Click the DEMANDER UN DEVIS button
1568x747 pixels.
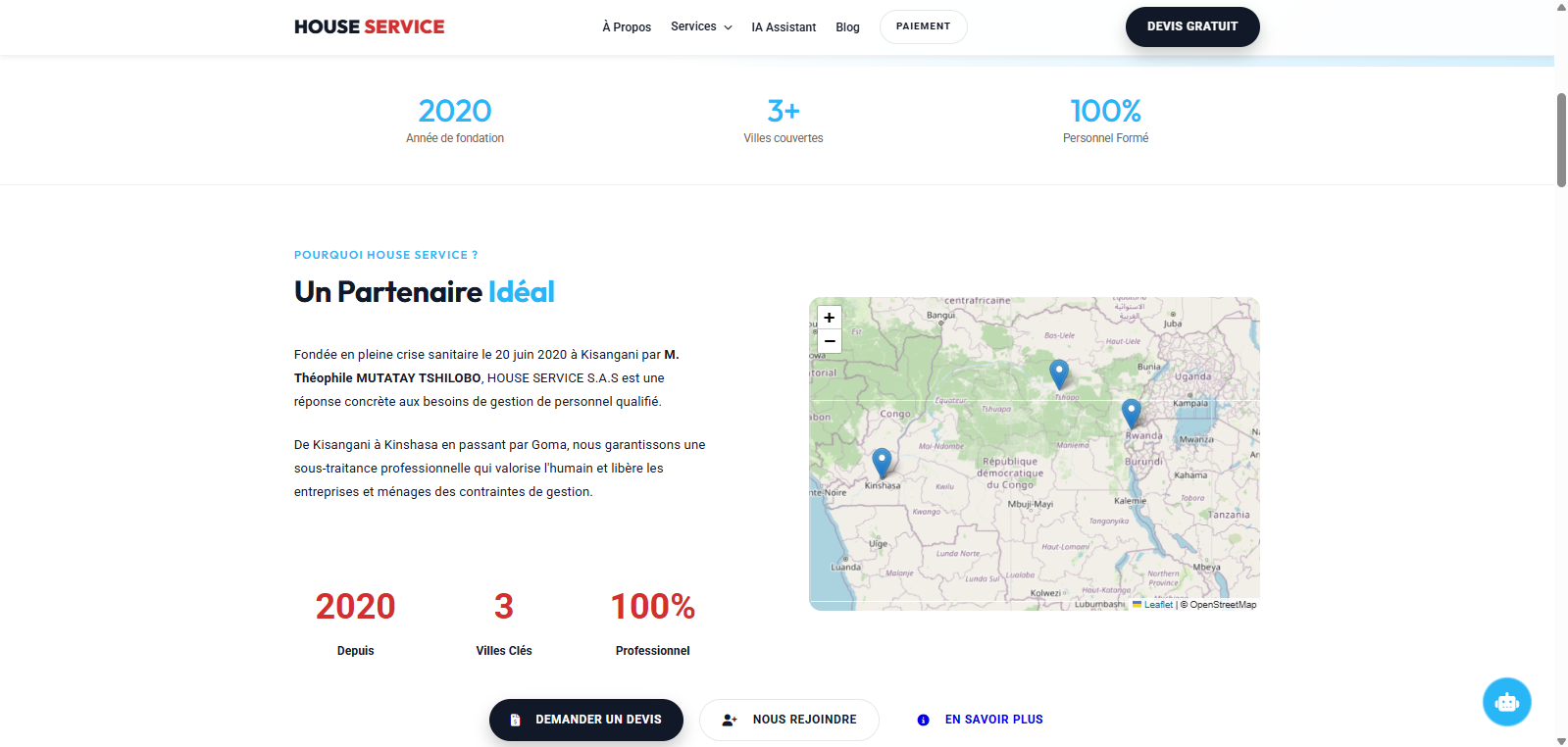586,720
